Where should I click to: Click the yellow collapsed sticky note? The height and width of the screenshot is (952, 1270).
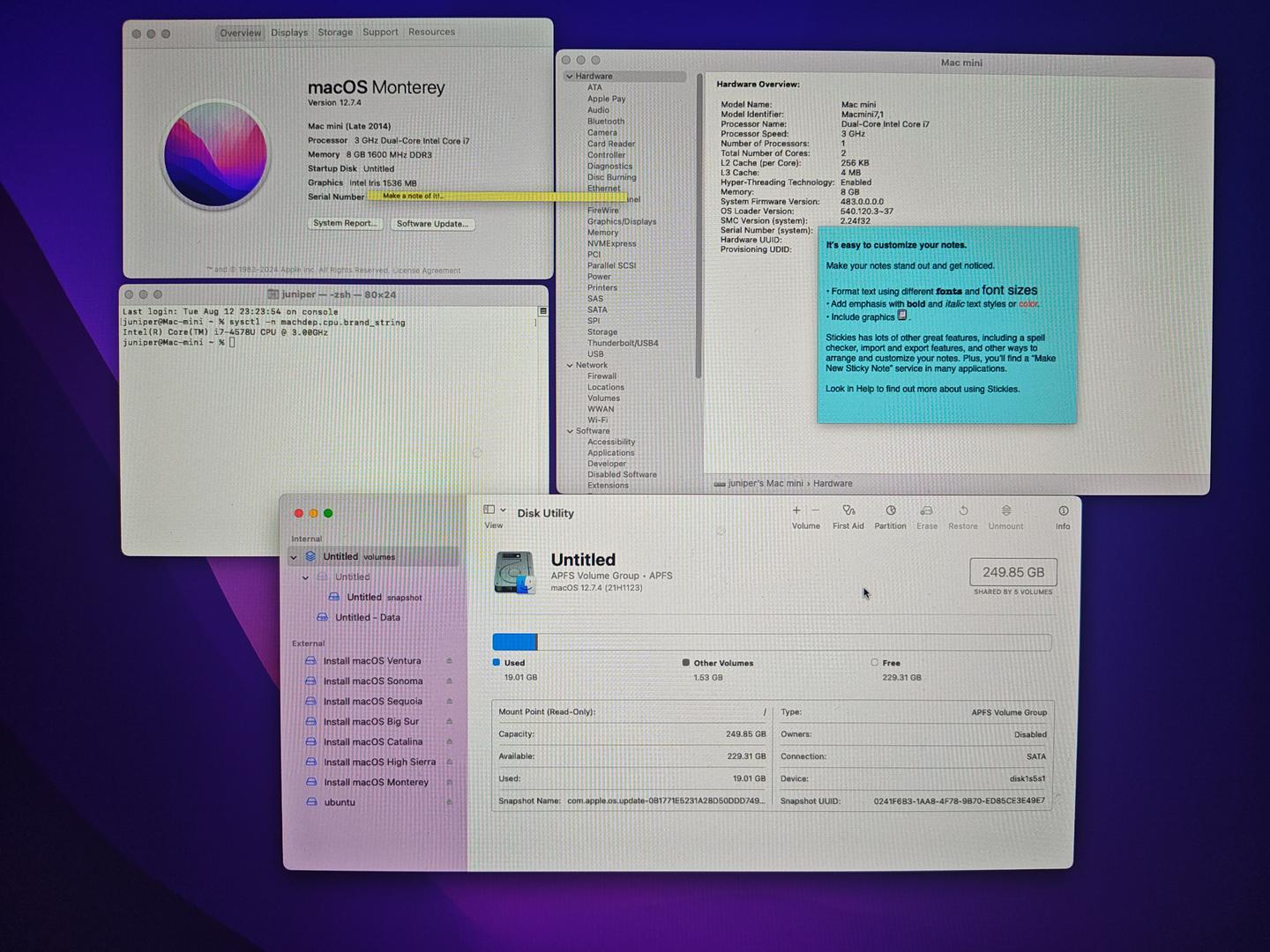point(497,196)
